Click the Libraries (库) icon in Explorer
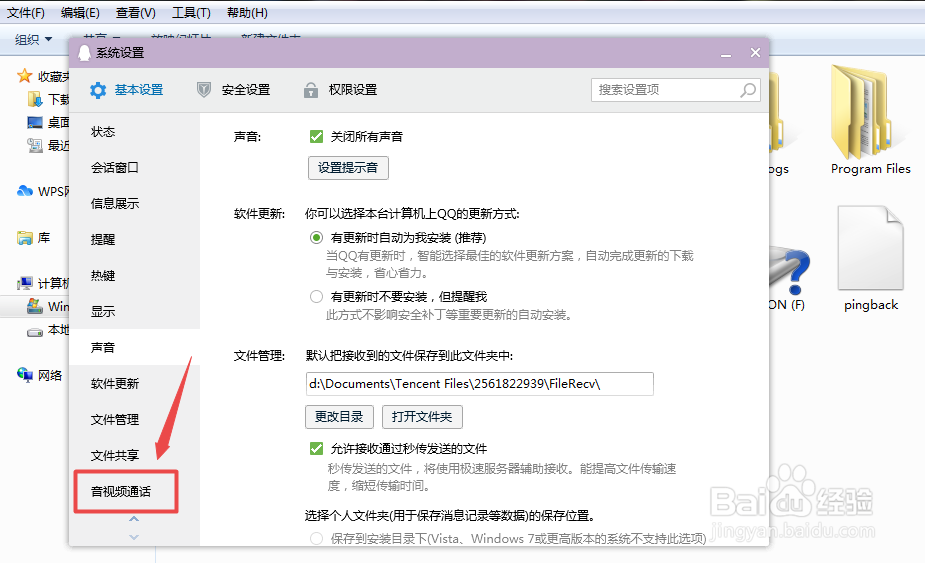 (x=25, y=238)
